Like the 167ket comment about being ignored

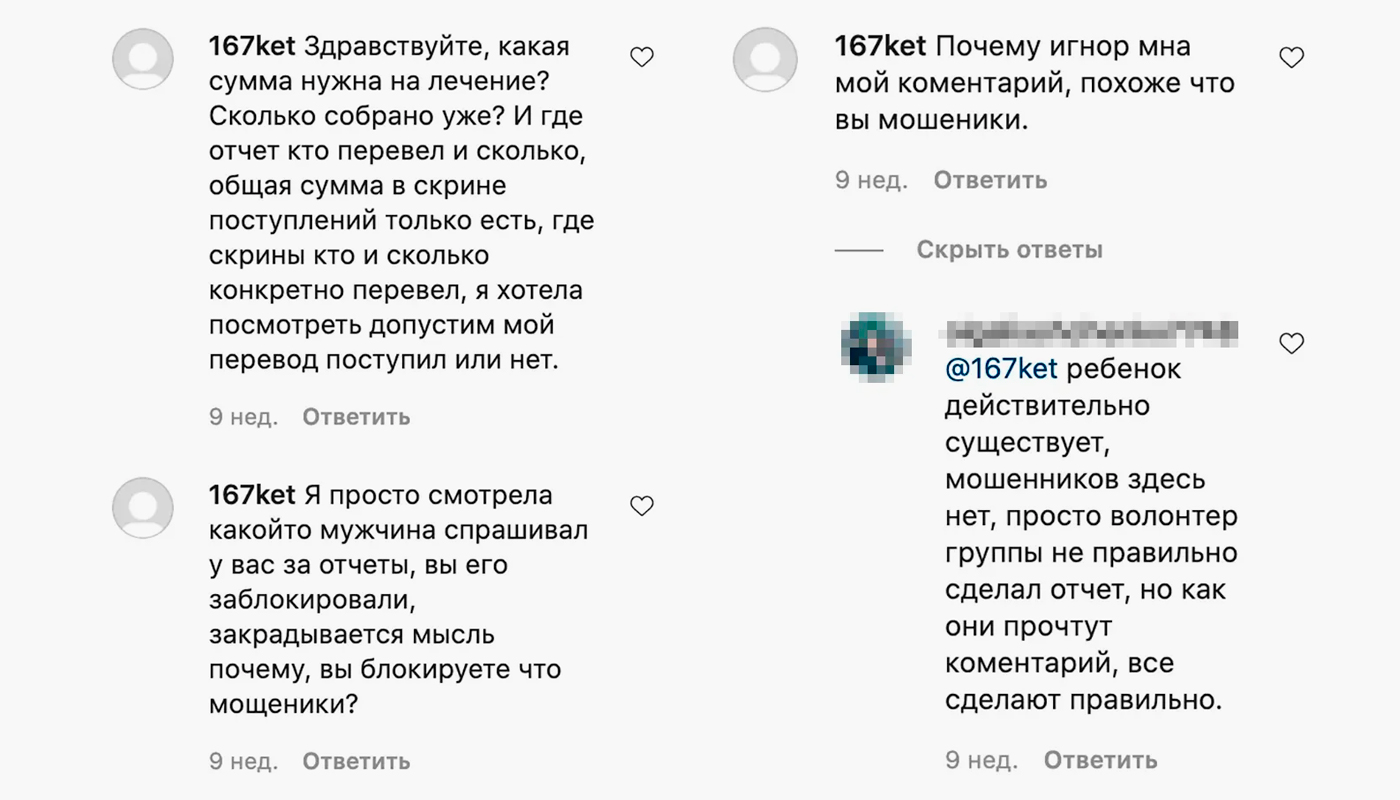click(x=1290, y=56)
